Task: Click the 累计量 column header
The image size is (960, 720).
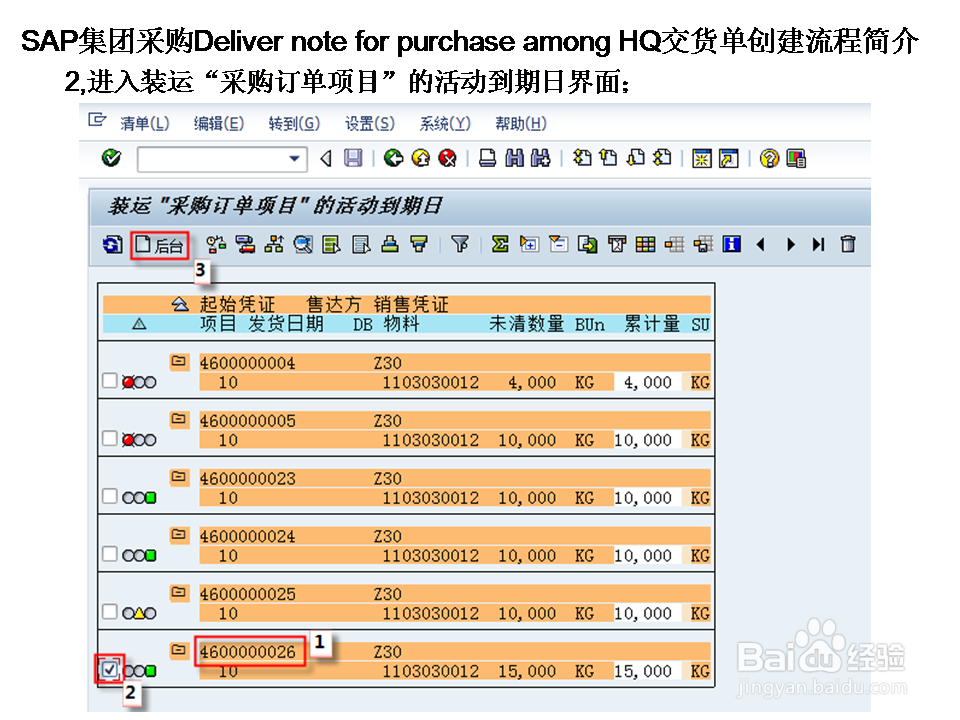Action: click(x=651, y=324)
